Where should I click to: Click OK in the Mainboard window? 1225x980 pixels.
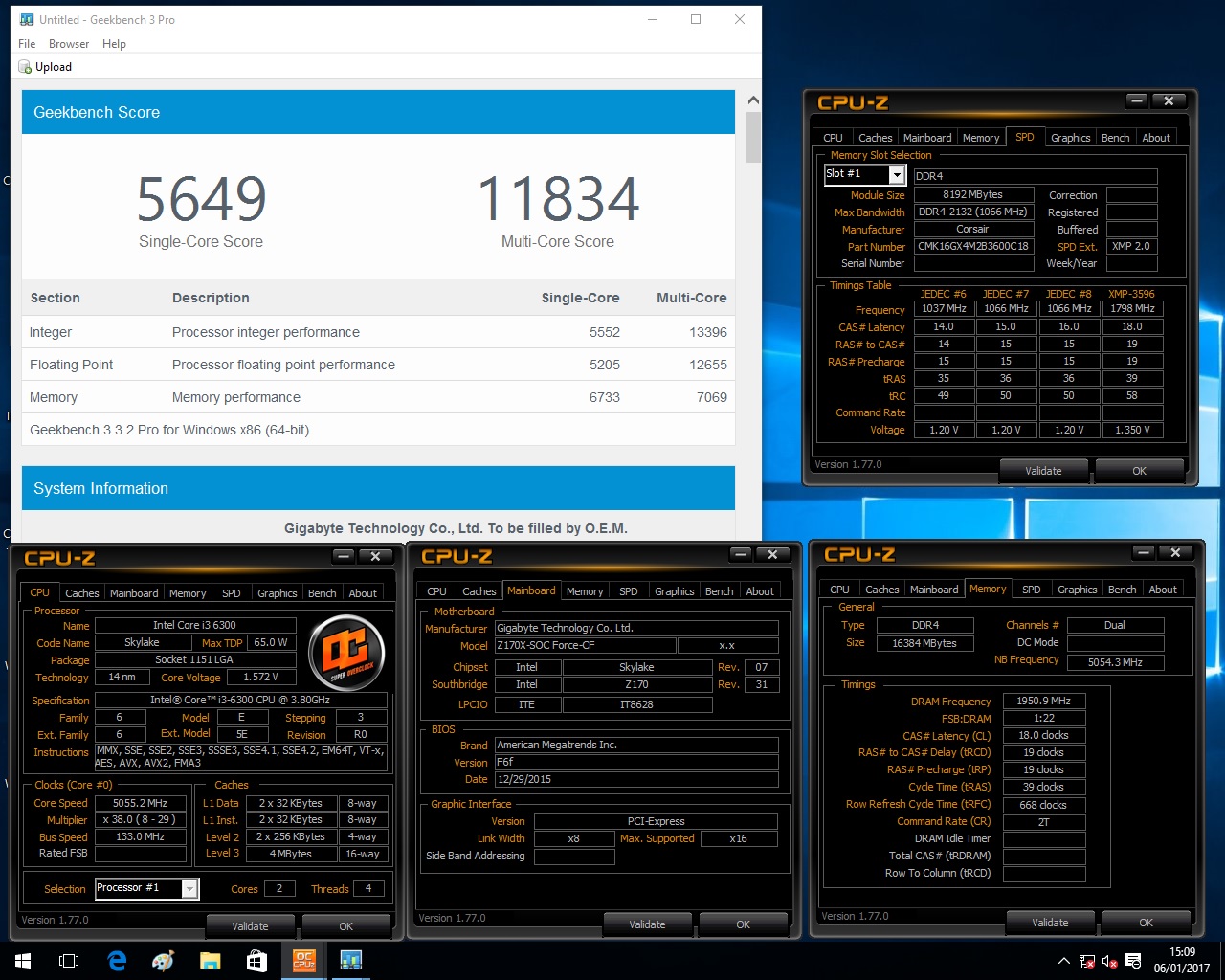(743, 924)
